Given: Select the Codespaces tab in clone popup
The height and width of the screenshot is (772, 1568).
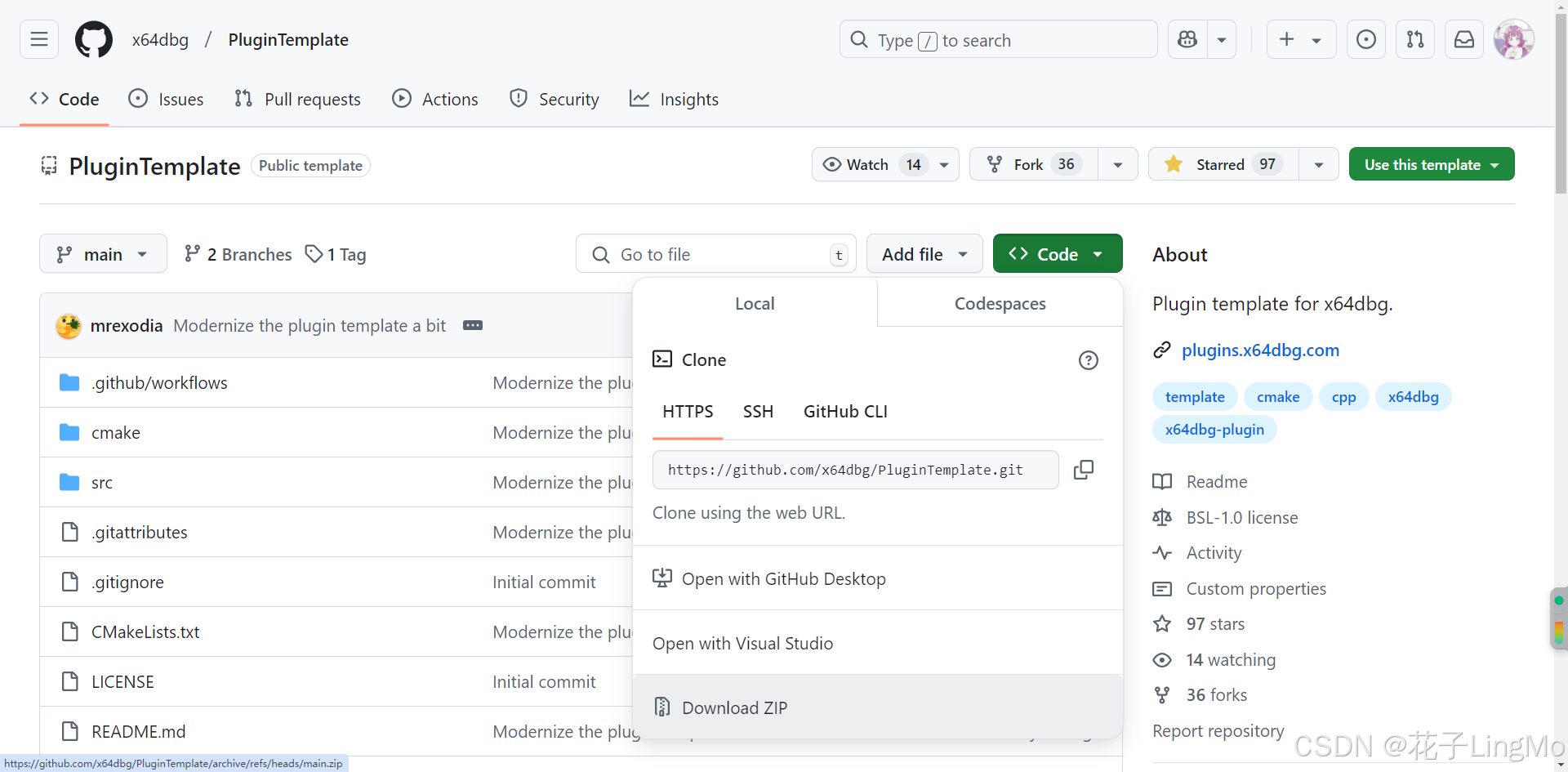Looking at the screenshot, I should click(1000, 304).
